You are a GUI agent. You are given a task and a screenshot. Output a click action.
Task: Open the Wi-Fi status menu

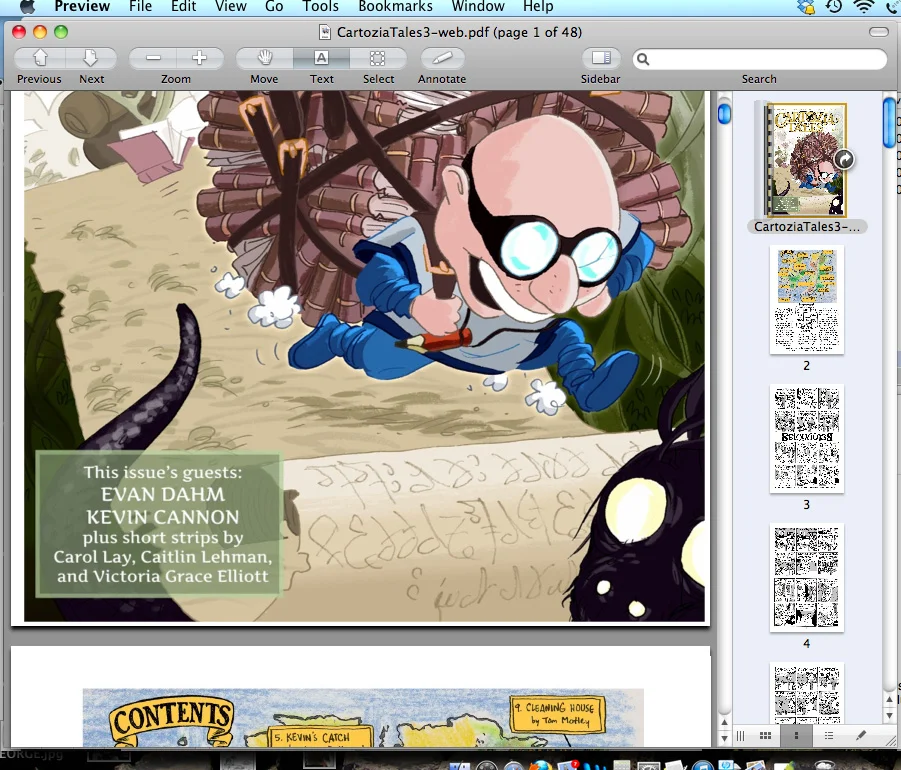pyautogui.click(x=863, y=6)
